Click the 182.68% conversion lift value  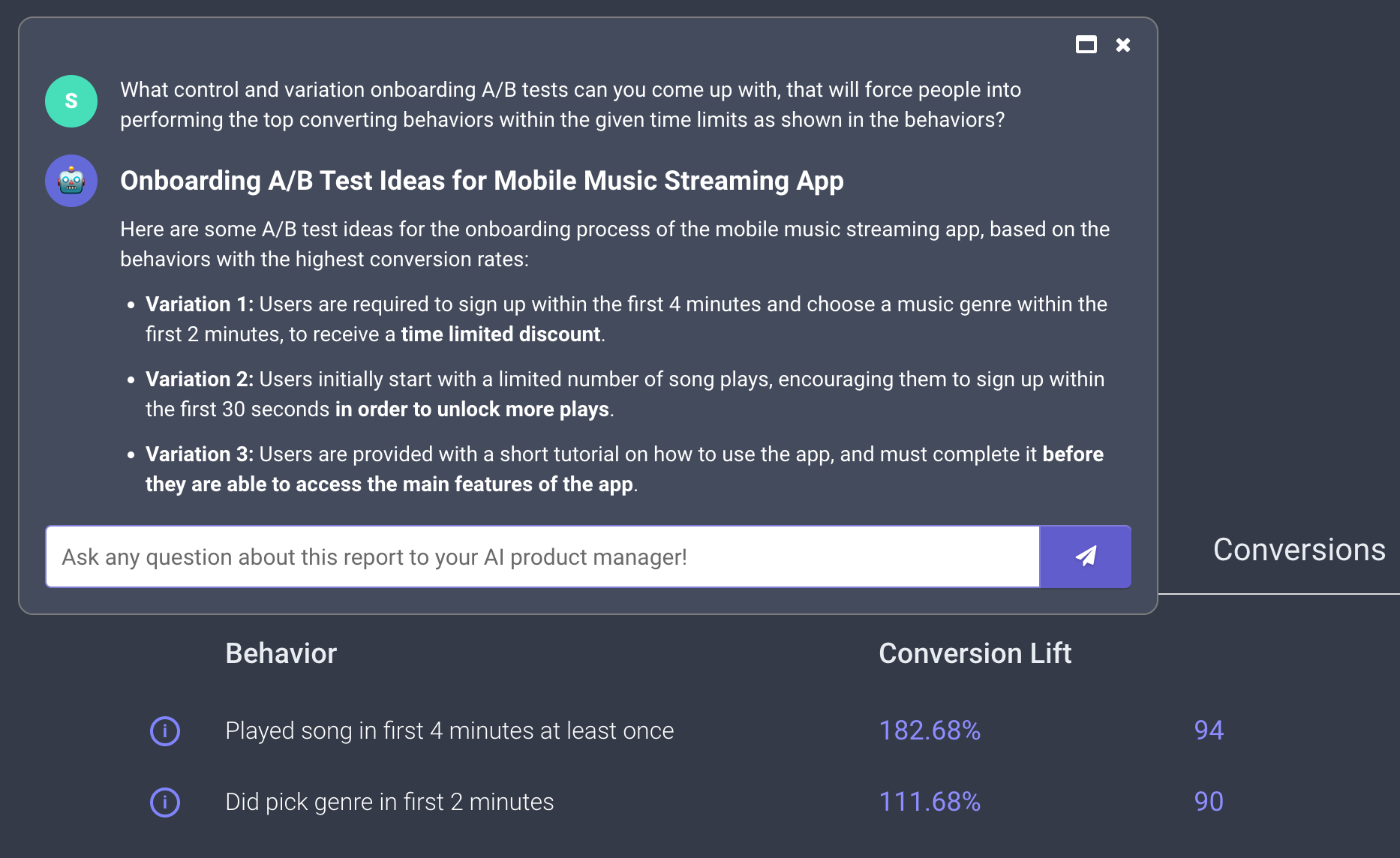click(930, 730)
